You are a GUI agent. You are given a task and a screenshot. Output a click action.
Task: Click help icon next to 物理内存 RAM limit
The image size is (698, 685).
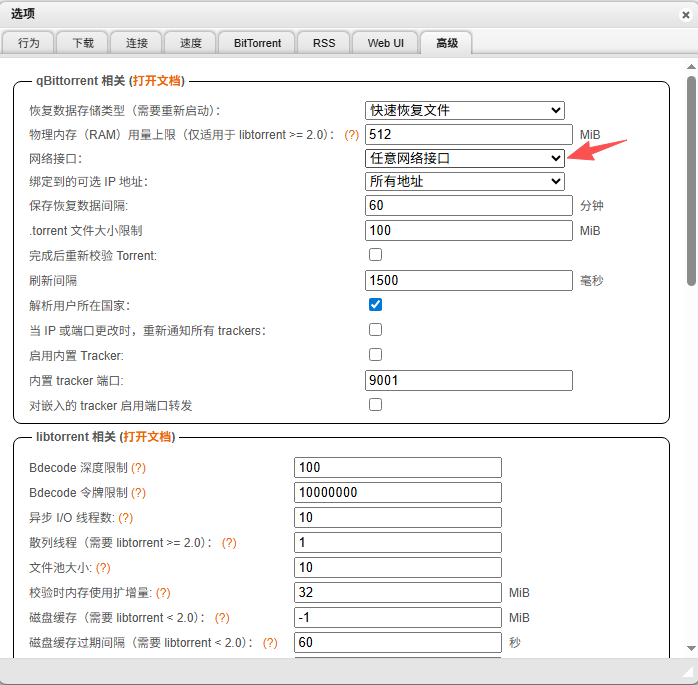(x=351, y=134)
